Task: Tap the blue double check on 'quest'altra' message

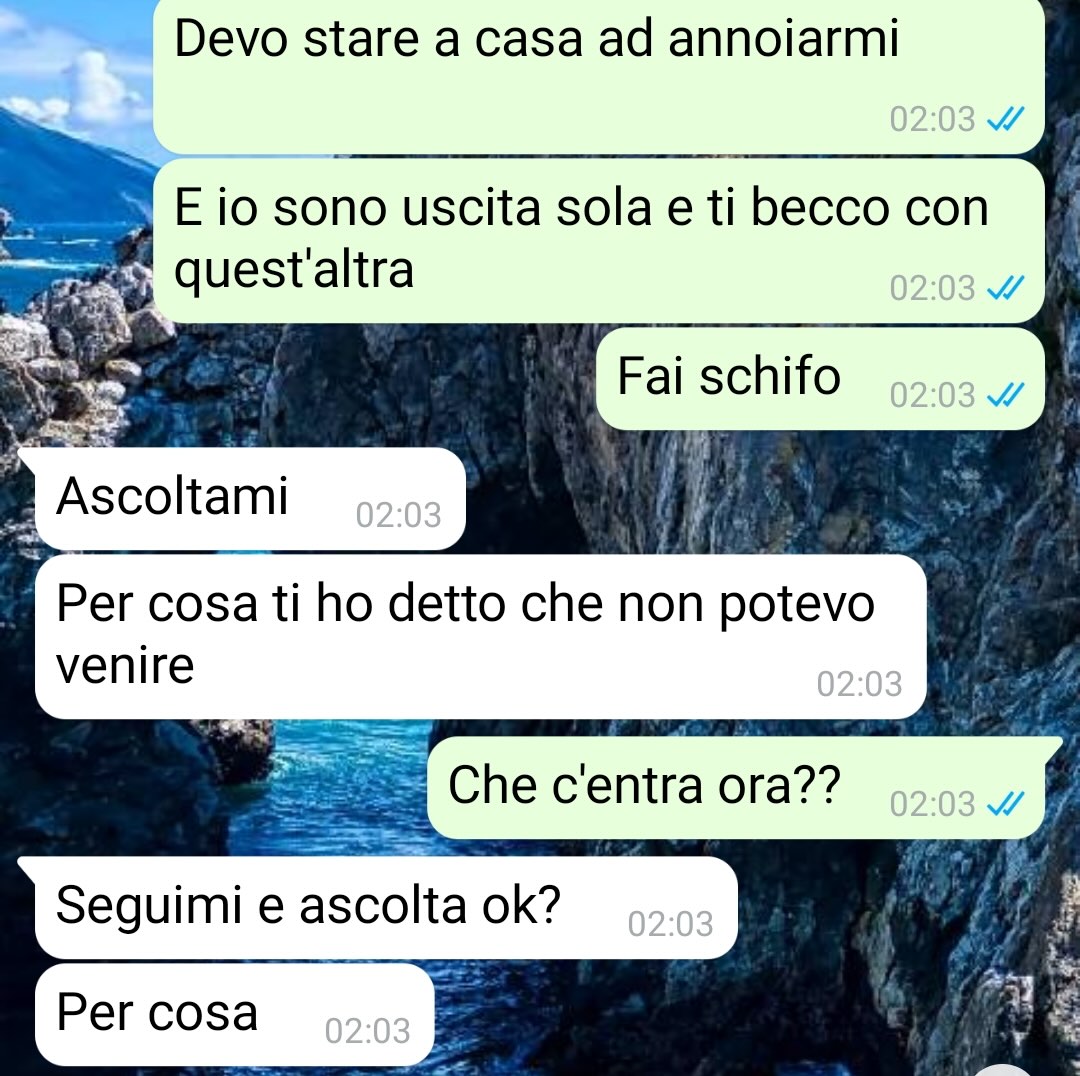Action: (1006, 288)
